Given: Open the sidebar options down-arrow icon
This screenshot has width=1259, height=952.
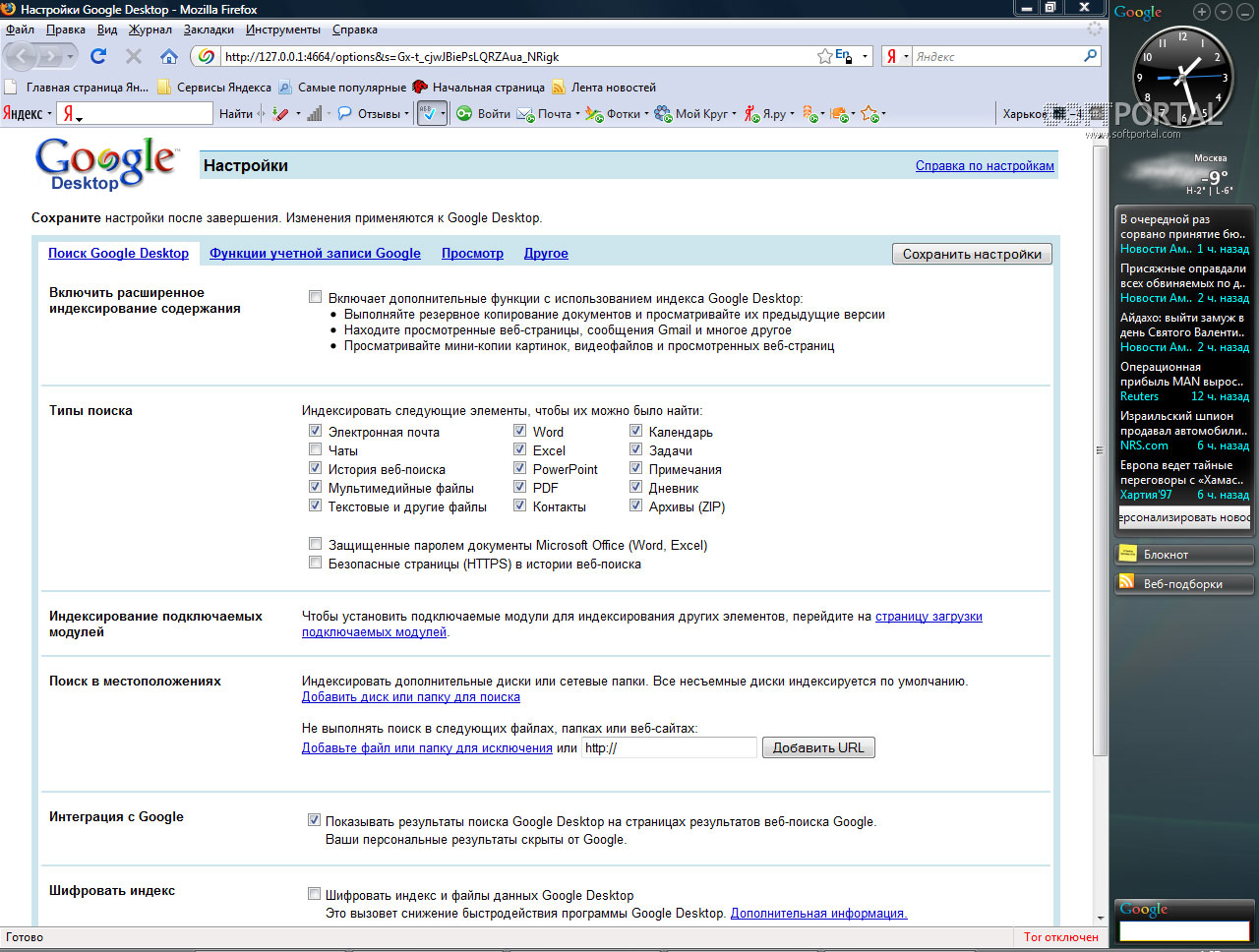Looking at the screenshot, I should [x=1223, y=12].
